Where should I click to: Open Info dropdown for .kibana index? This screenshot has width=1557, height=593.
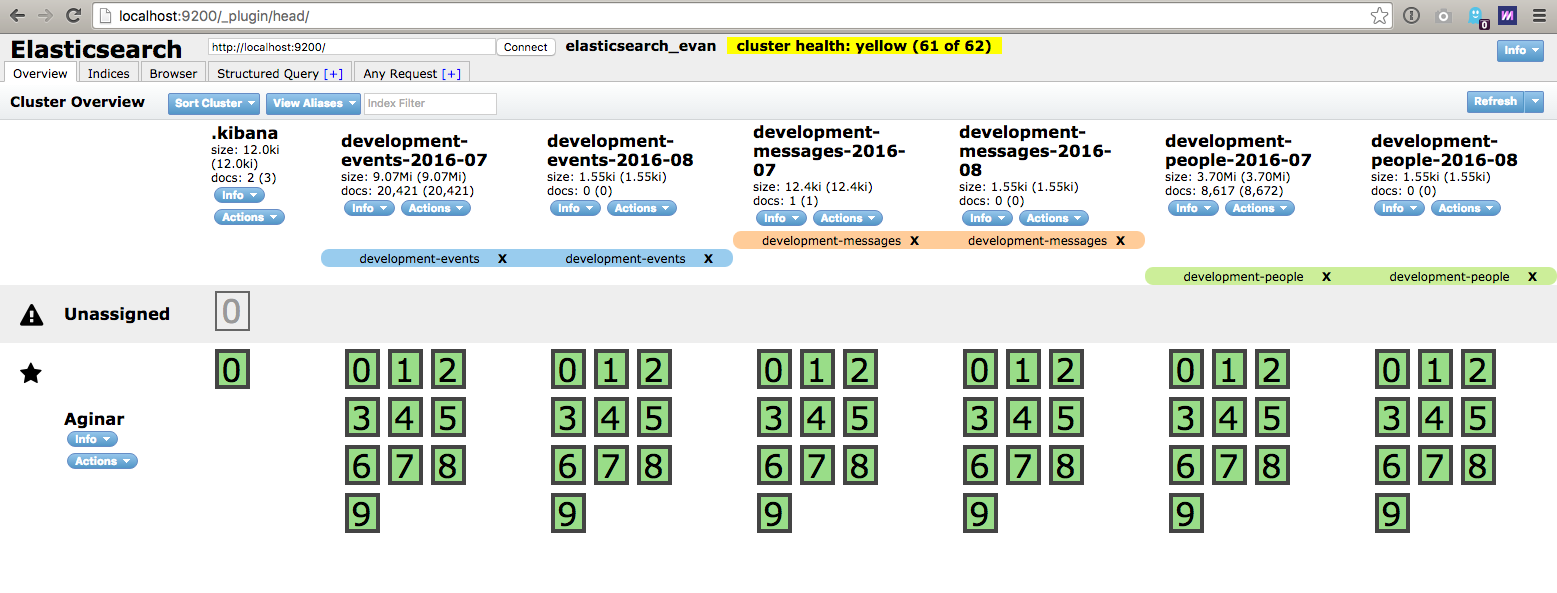click(239, 195)
